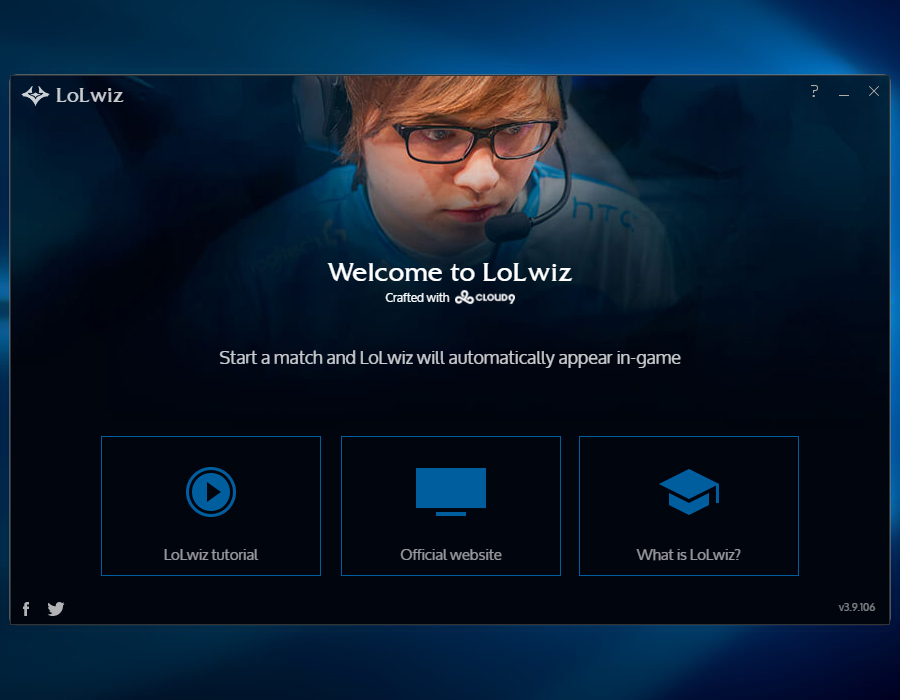900x700 pixels.
Task: Click the Start a match instruction text
Action: point(449,358)
